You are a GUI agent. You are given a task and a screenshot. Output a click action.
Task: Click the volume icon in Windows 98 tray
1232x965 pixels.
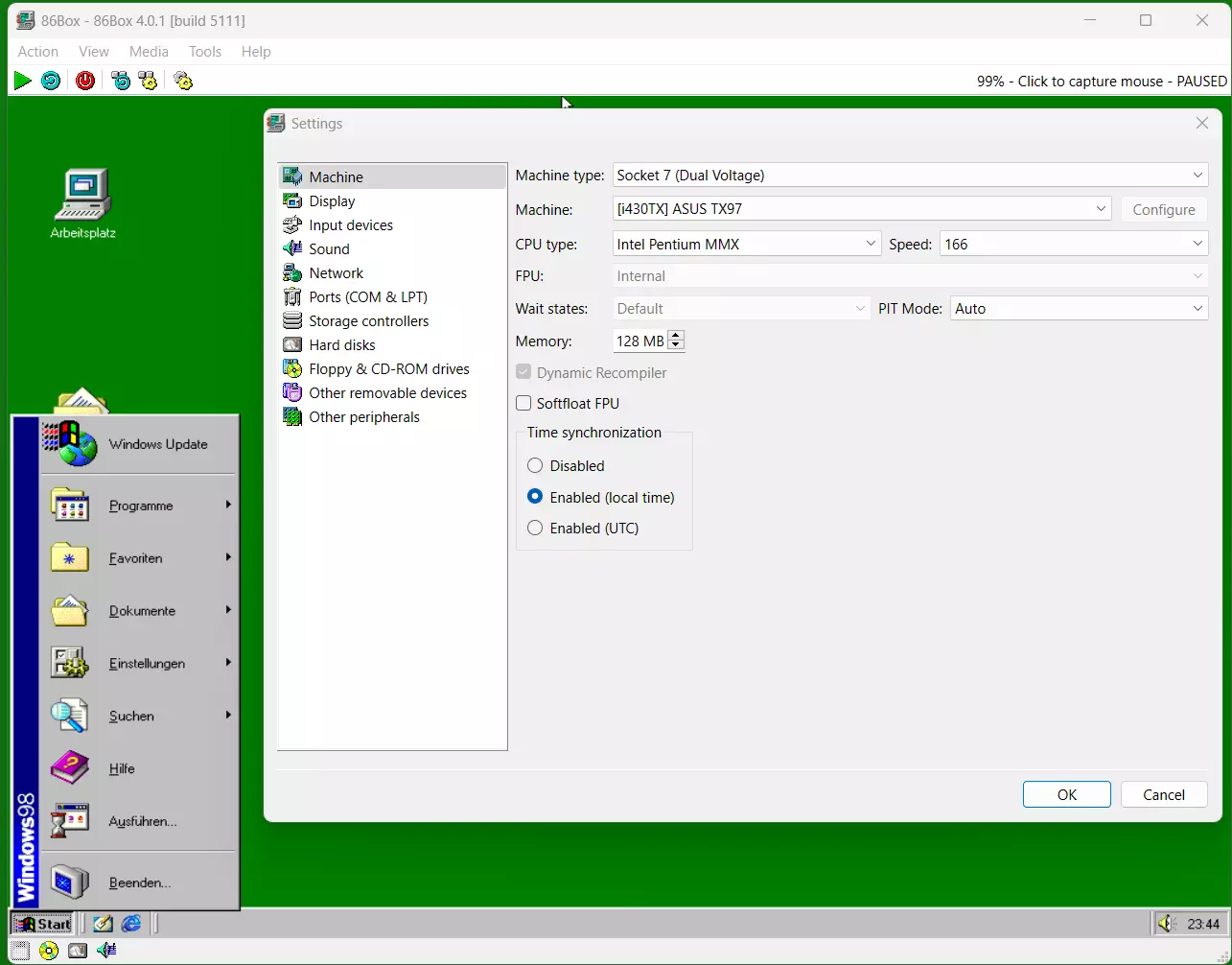1165,924
